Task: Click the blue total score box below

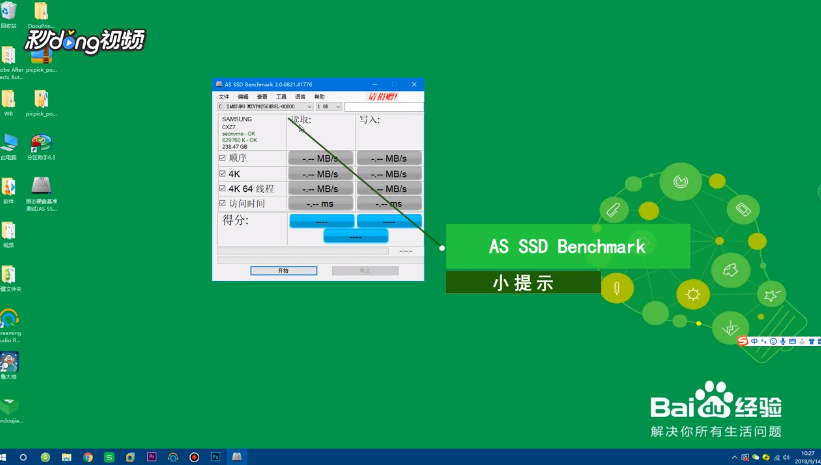Action: coord(356,236)
